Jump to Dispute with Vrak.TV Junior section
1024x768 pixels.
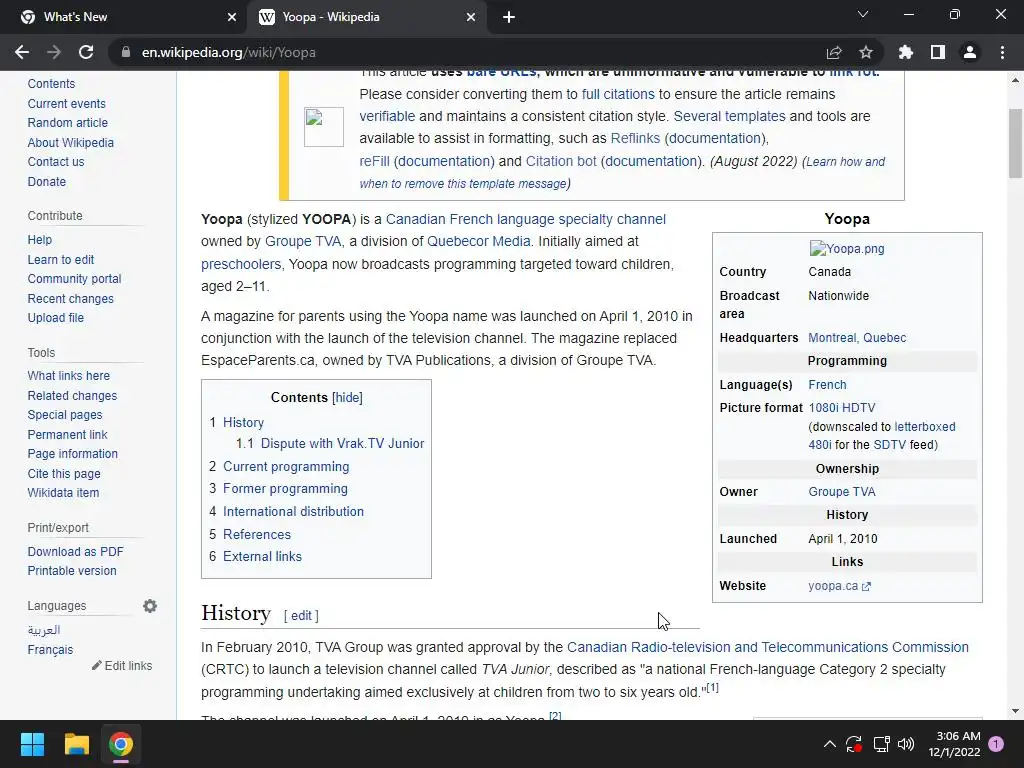(342, 443)
